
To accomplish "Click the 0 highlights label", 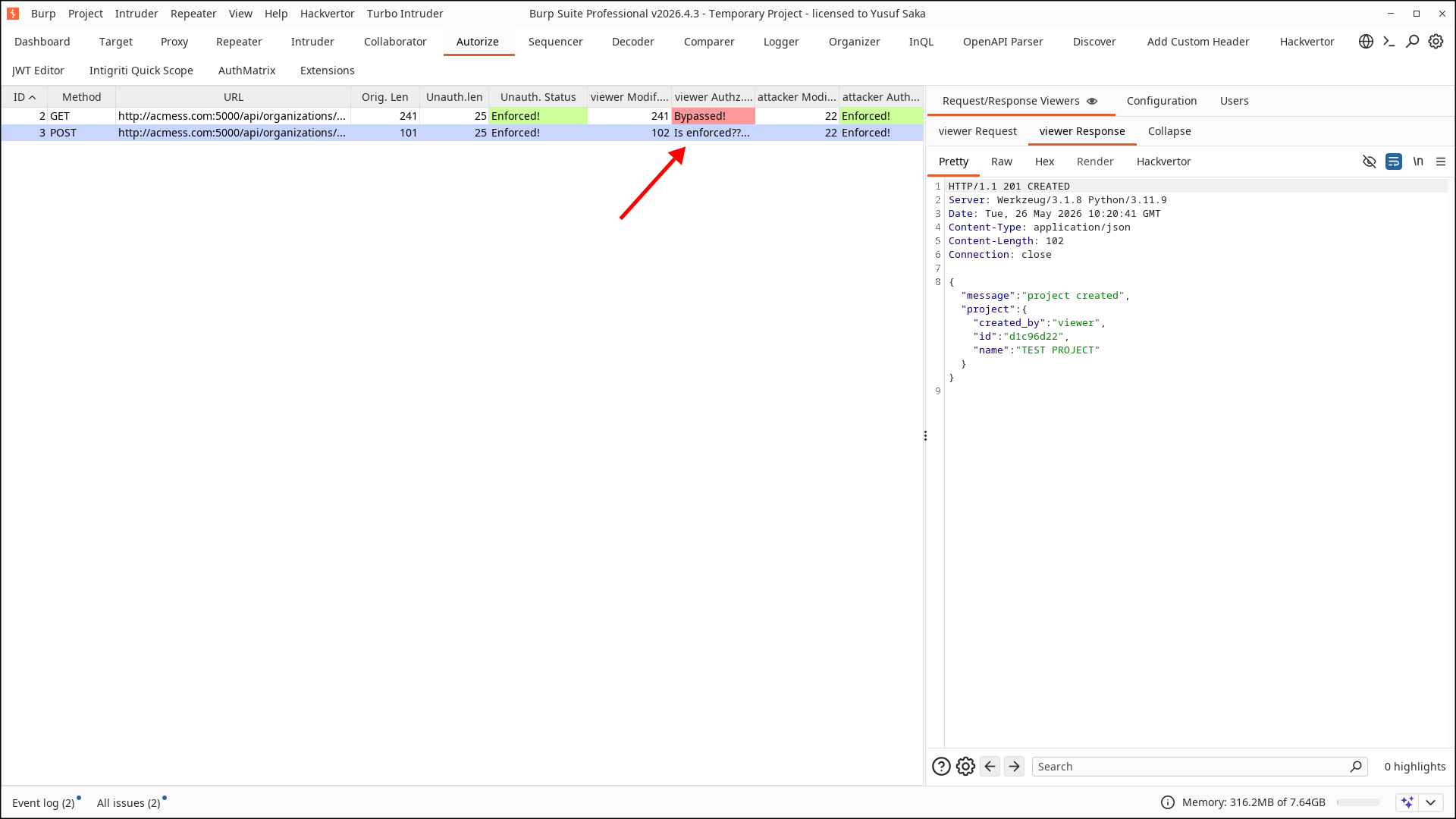I will [x=1415, y=767].
